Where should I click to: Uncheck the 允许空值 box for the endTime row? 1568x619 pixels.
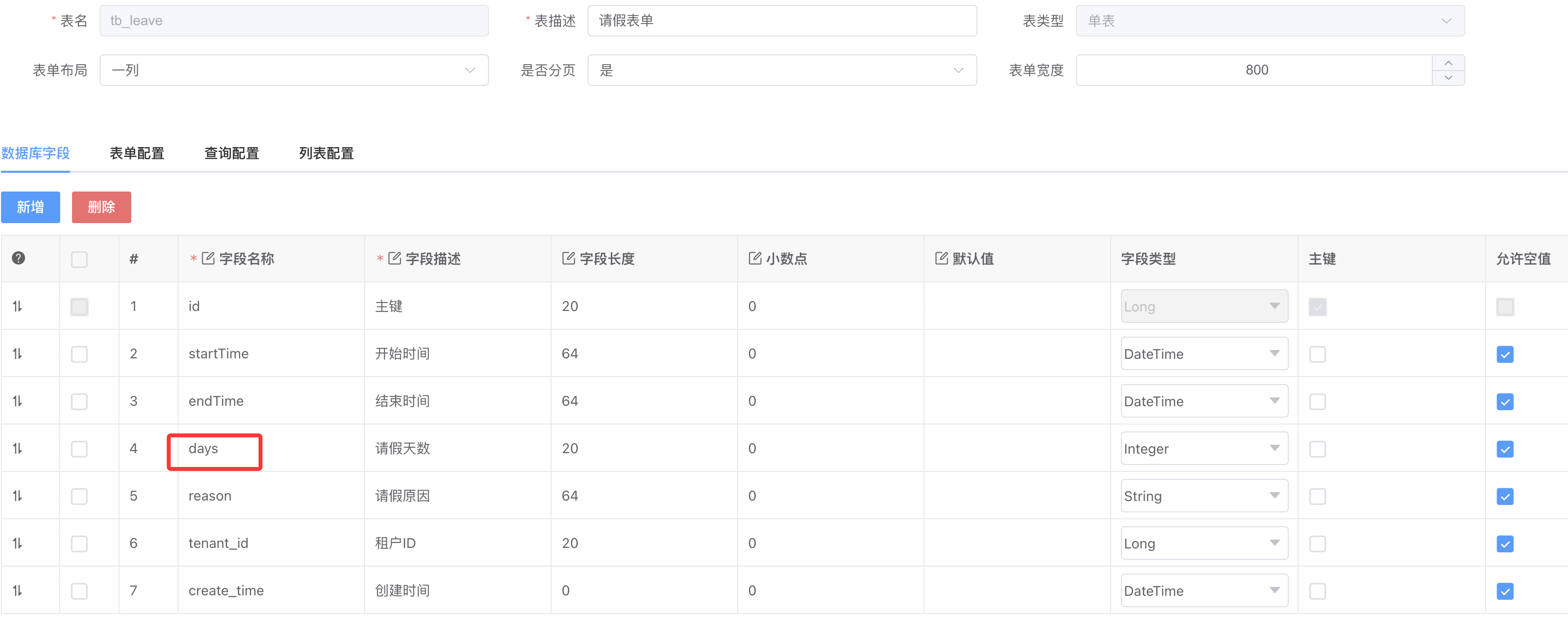click(1505, 401)
